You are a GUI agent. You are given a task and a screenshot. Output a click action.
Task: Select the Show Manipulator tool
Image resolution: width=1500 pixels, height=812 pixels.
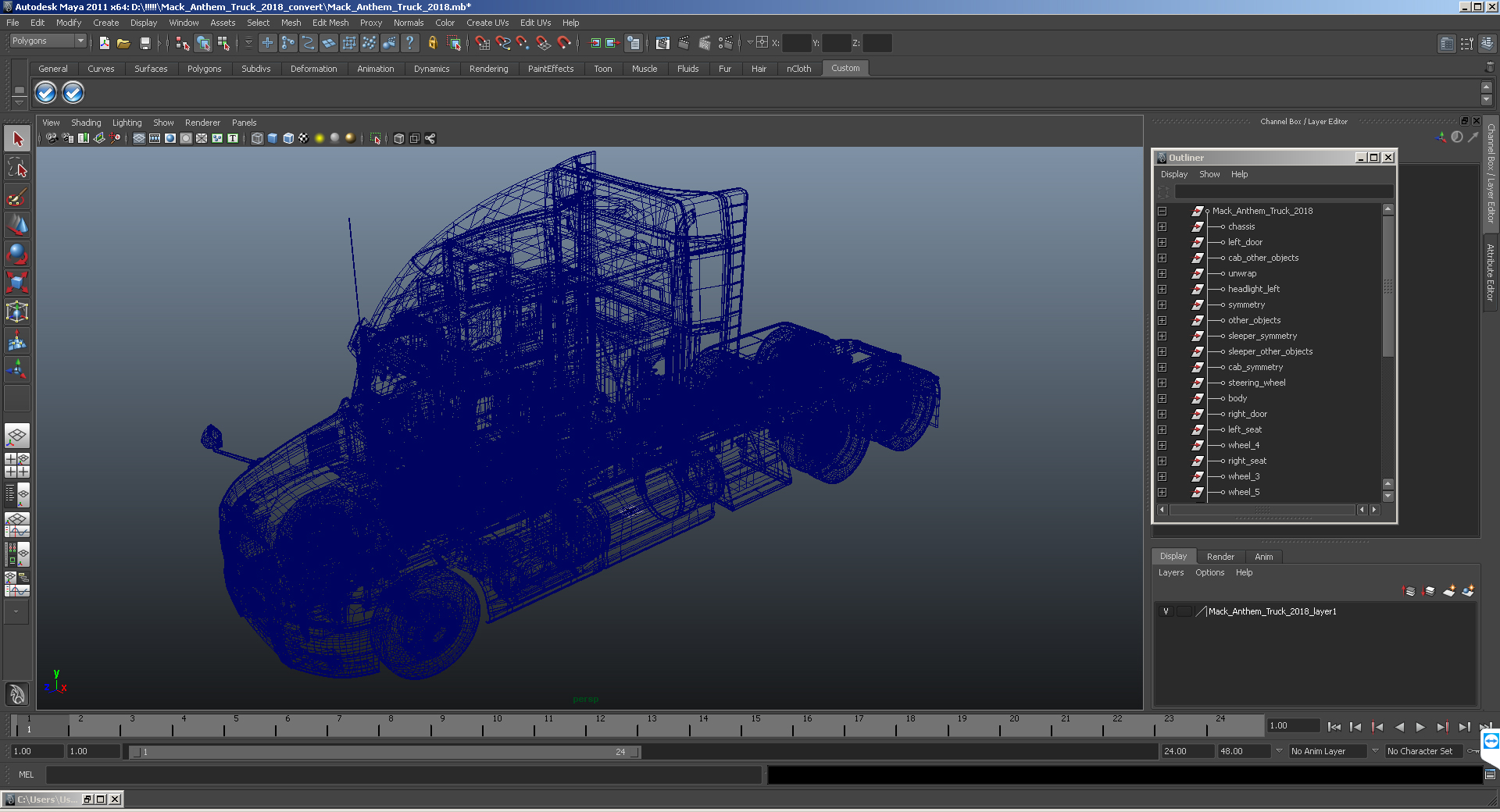17,369
